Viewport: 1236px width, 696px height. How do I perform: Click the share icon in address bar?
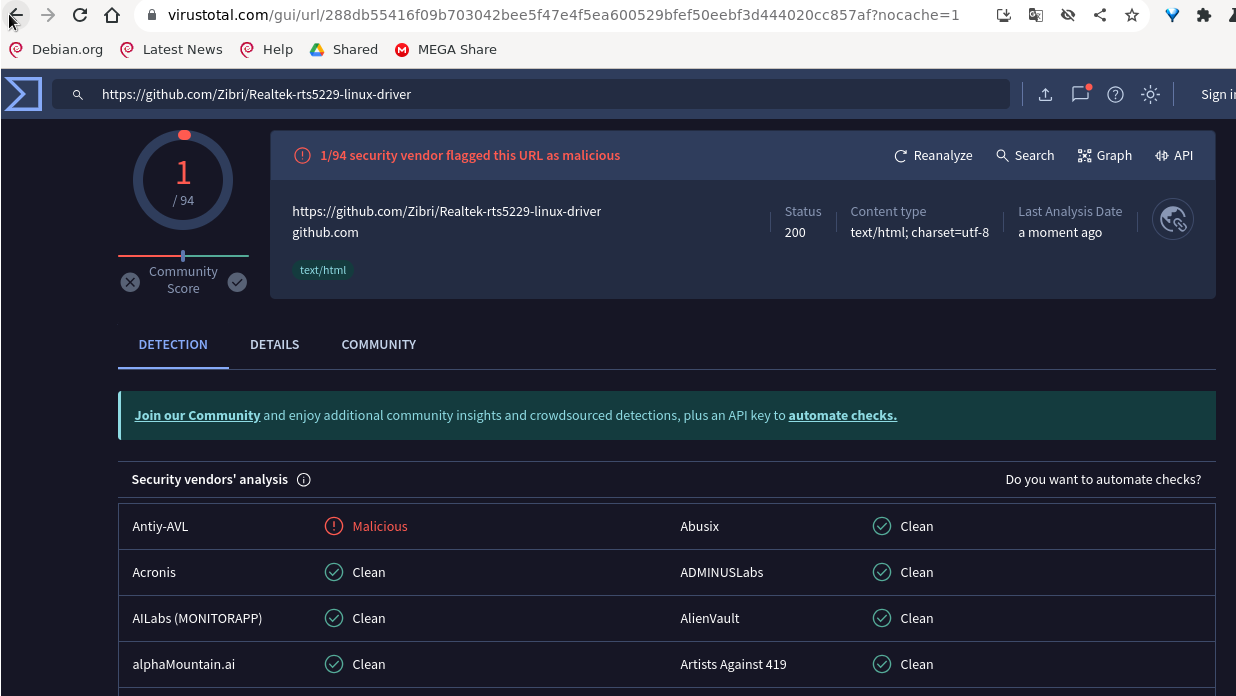[x=1100, y=15]
